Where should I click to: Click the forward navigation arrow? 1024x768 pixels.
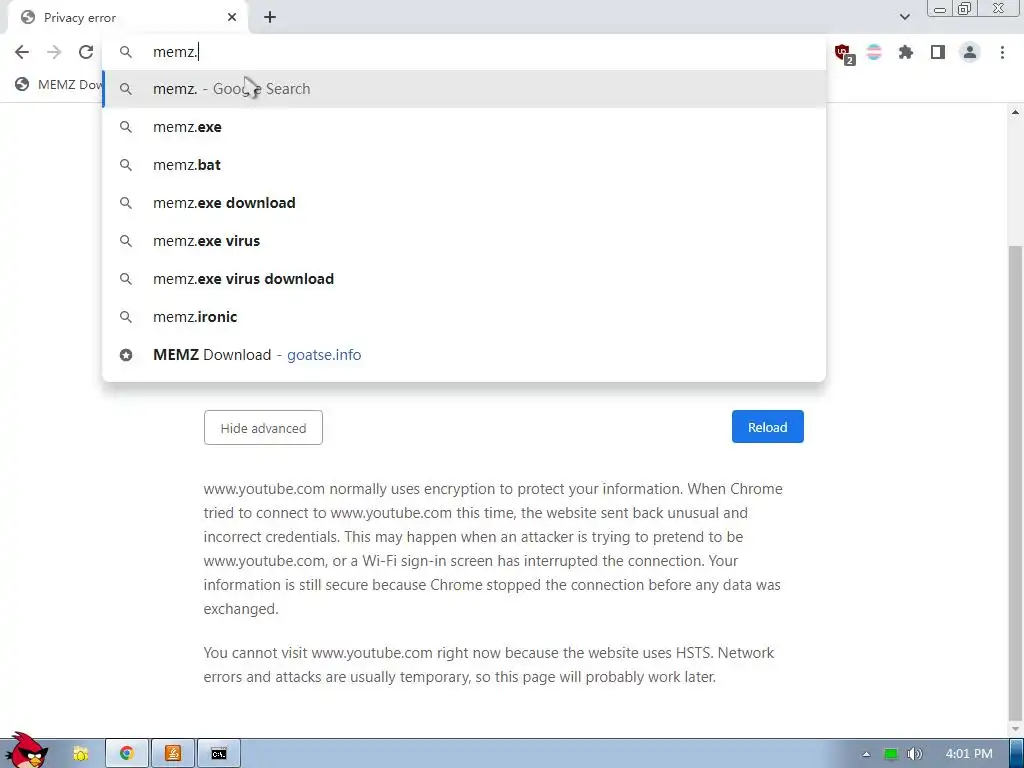pos(54,52)
